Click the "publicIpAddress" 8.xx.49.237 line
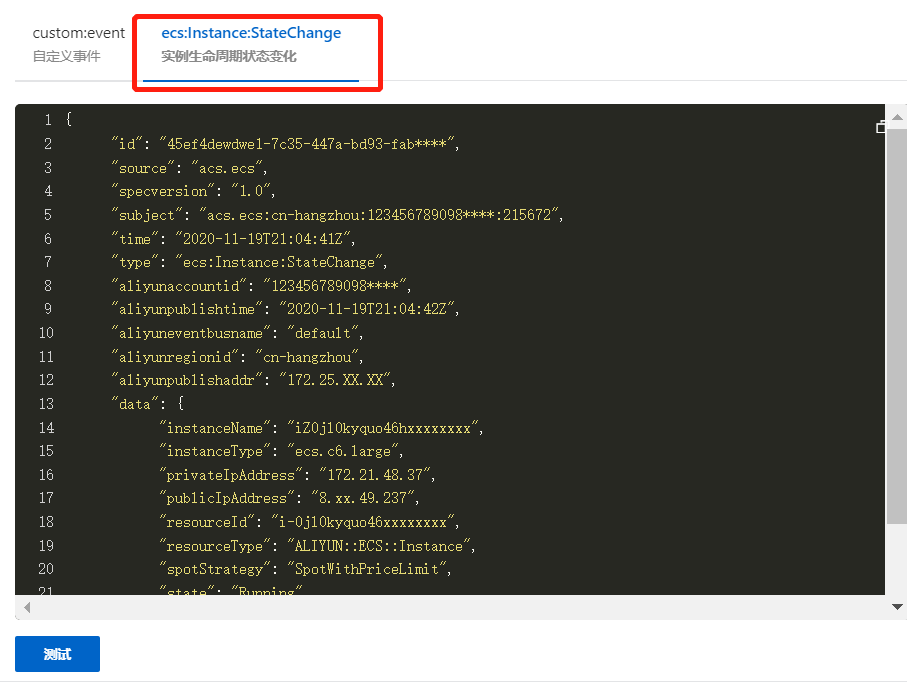 289,498
